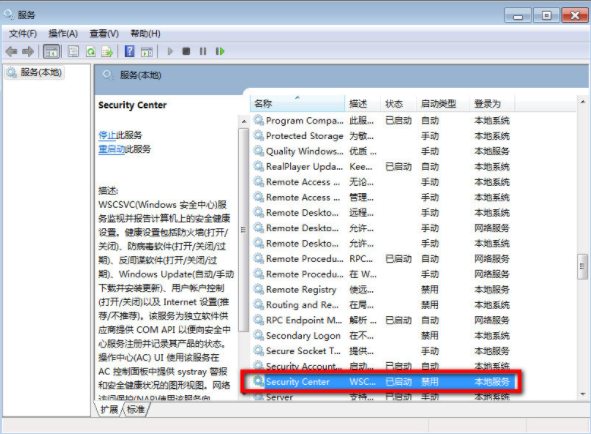Click the Export list toolbar icon
The image size is (591, 434).
[x=107, y=51]
